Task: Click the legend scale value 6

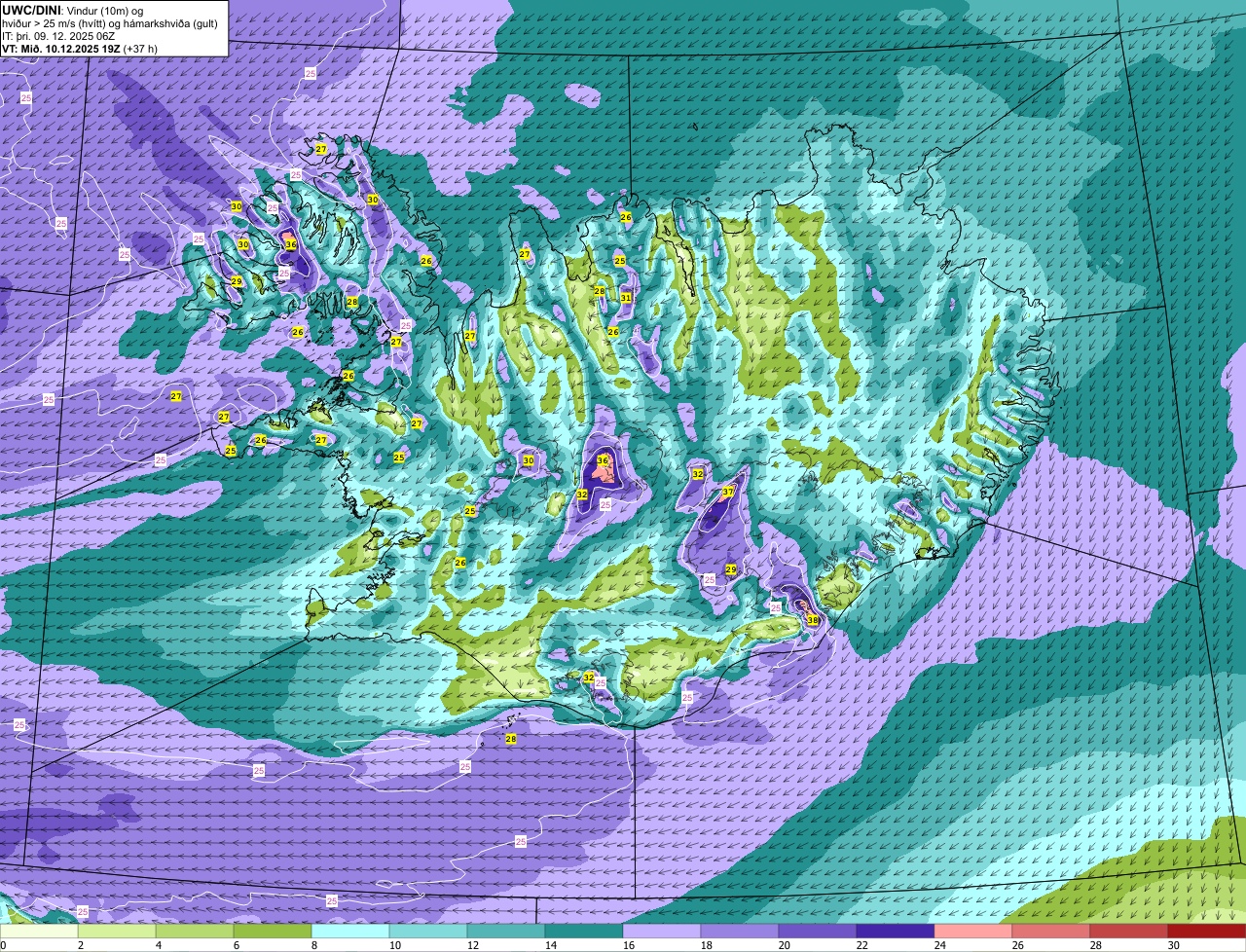Action: pos(236,945)
